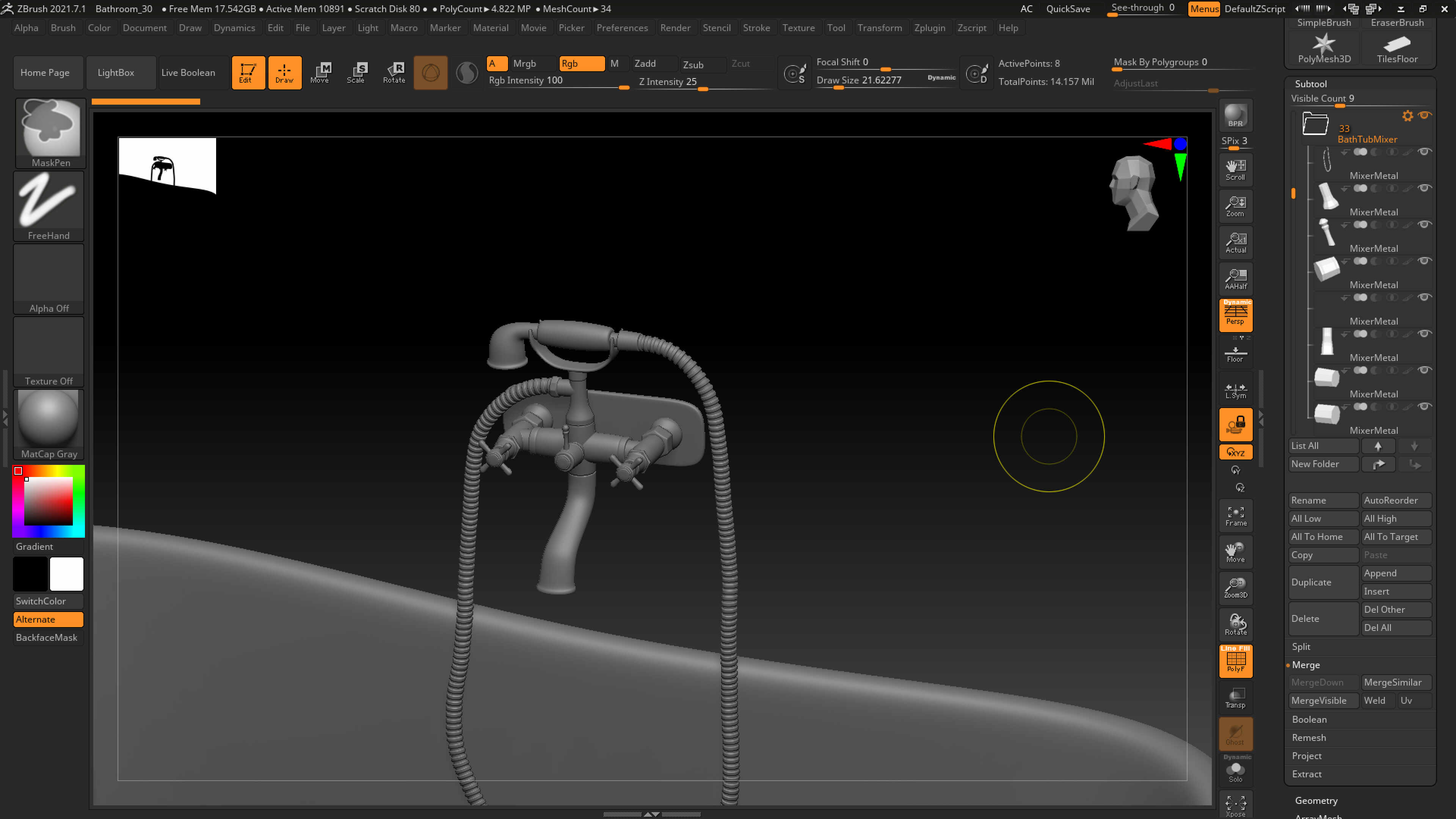Click the Frame view icon
1456x819 pixels.
pos(1236,516)
